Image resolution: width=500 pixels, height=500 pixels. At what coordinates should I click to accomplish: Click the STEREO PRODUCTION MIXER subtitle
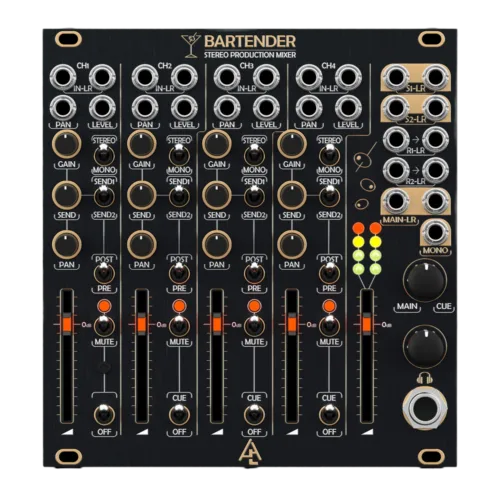click(250, 55)
